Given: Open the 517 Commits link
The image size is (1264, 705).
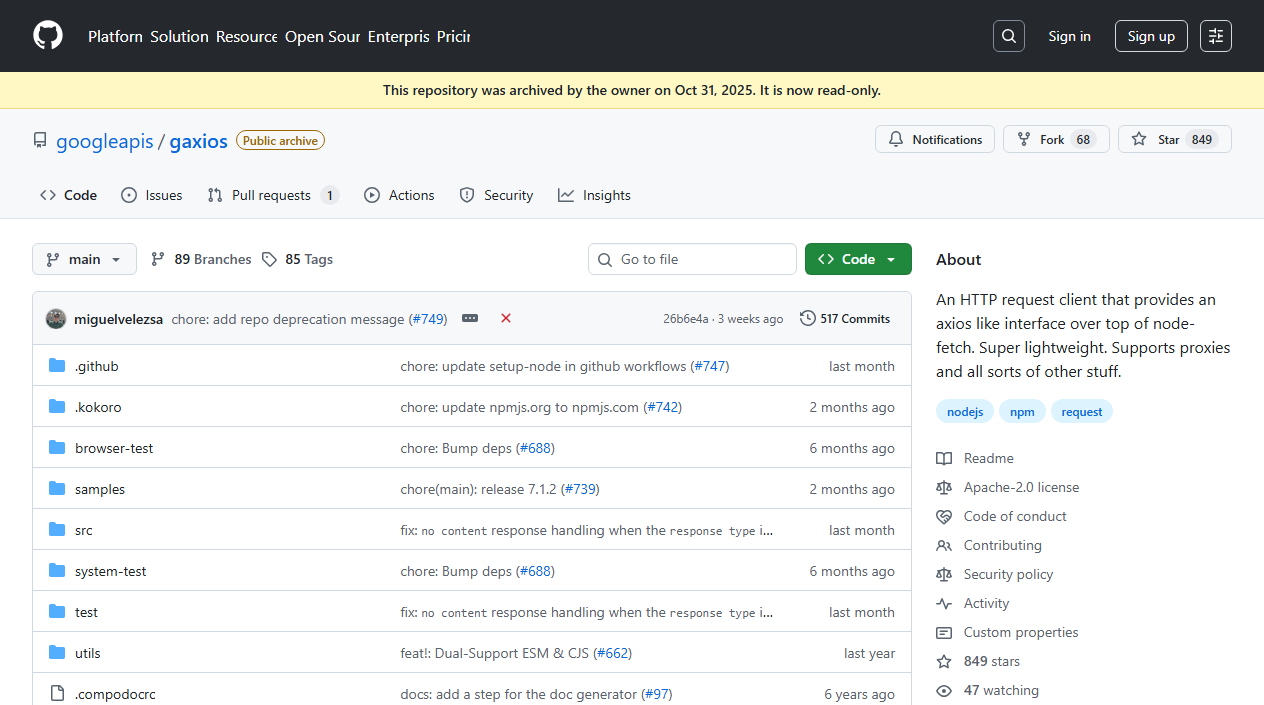Looking at the screenshot, I should (845, 318).
